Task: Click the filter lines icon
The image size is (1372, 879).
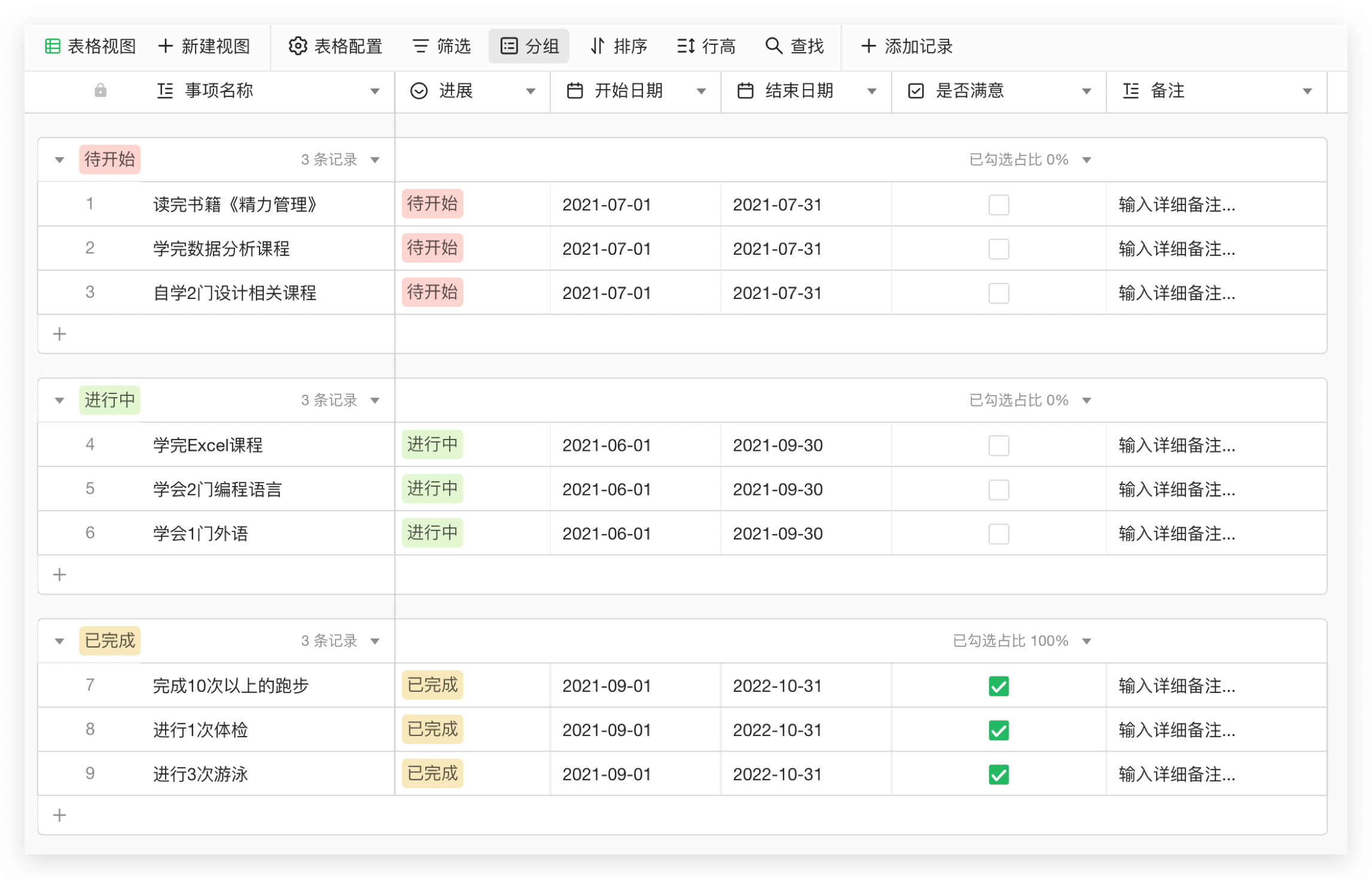Action: 420,46
